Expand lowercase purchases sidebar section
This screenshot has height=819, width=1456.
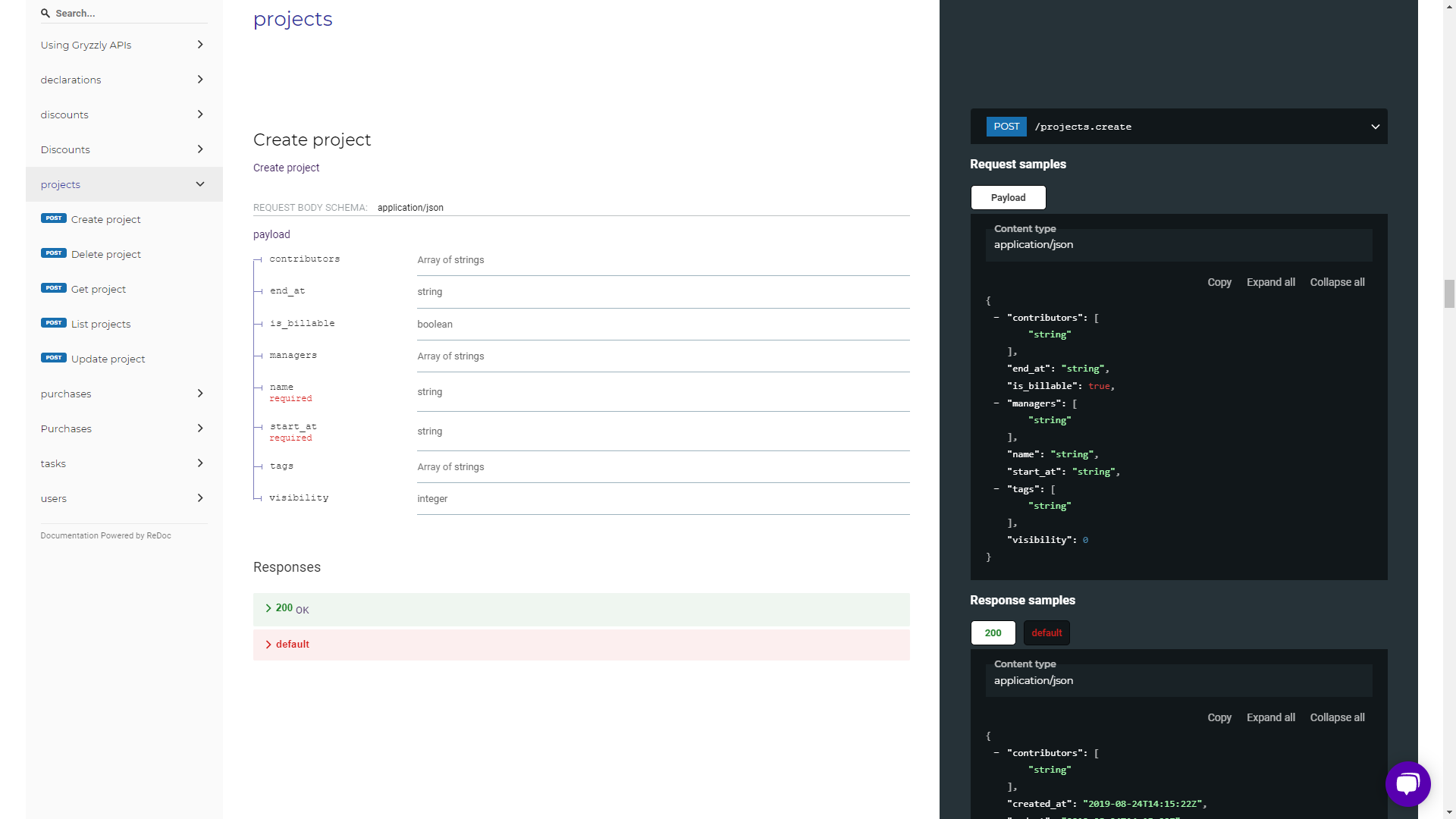124,394
